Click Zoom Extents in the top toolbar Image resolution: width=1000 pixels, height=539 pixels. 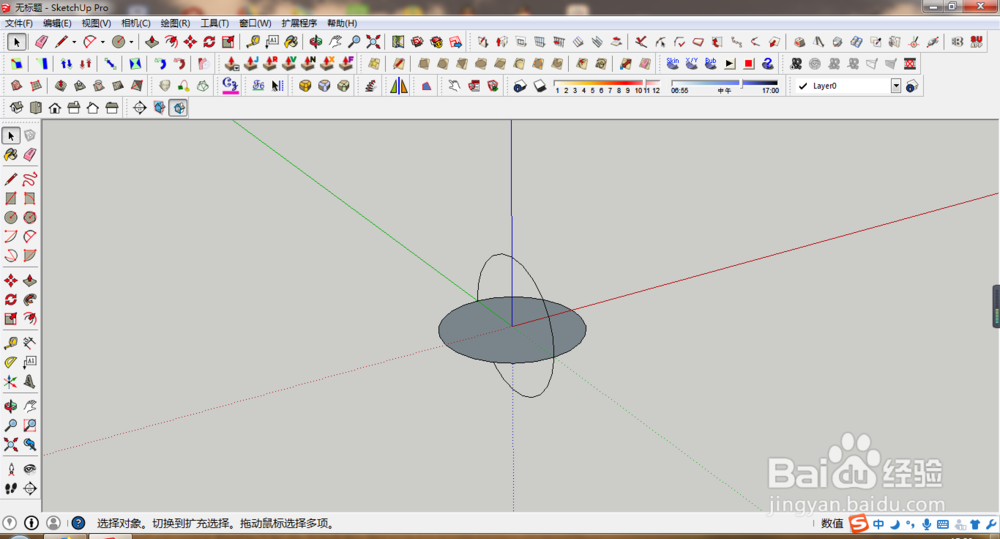pyautogui.click(x=373, y=42)
